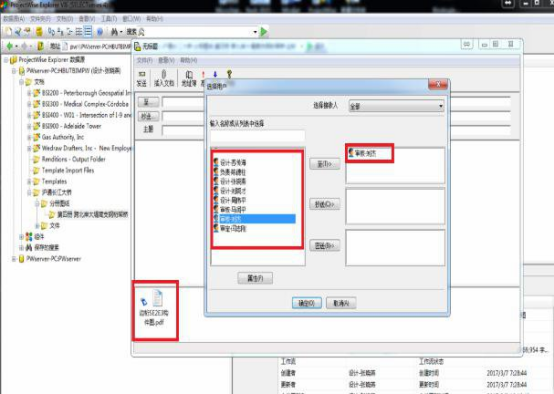Click the 至... button in message window
This screenshot has width=554, height=394.
point(148,102)
